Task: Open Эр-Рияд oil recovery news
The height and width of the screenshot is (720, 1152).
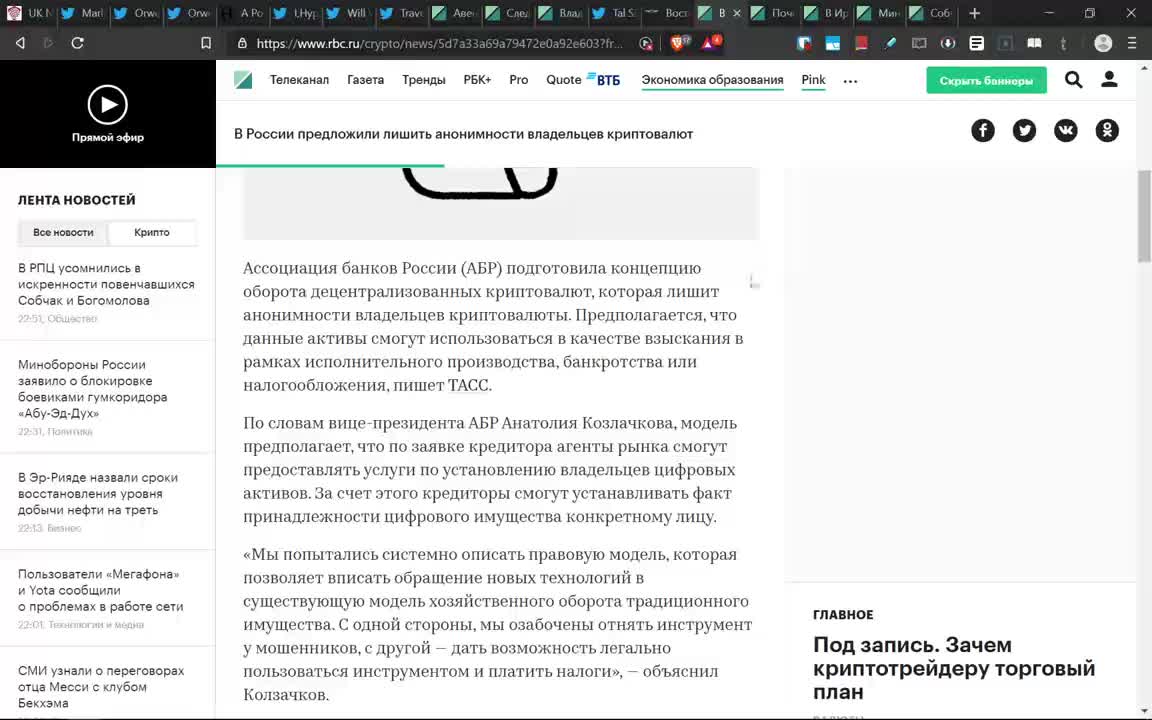Action: [x=98, y=494]
